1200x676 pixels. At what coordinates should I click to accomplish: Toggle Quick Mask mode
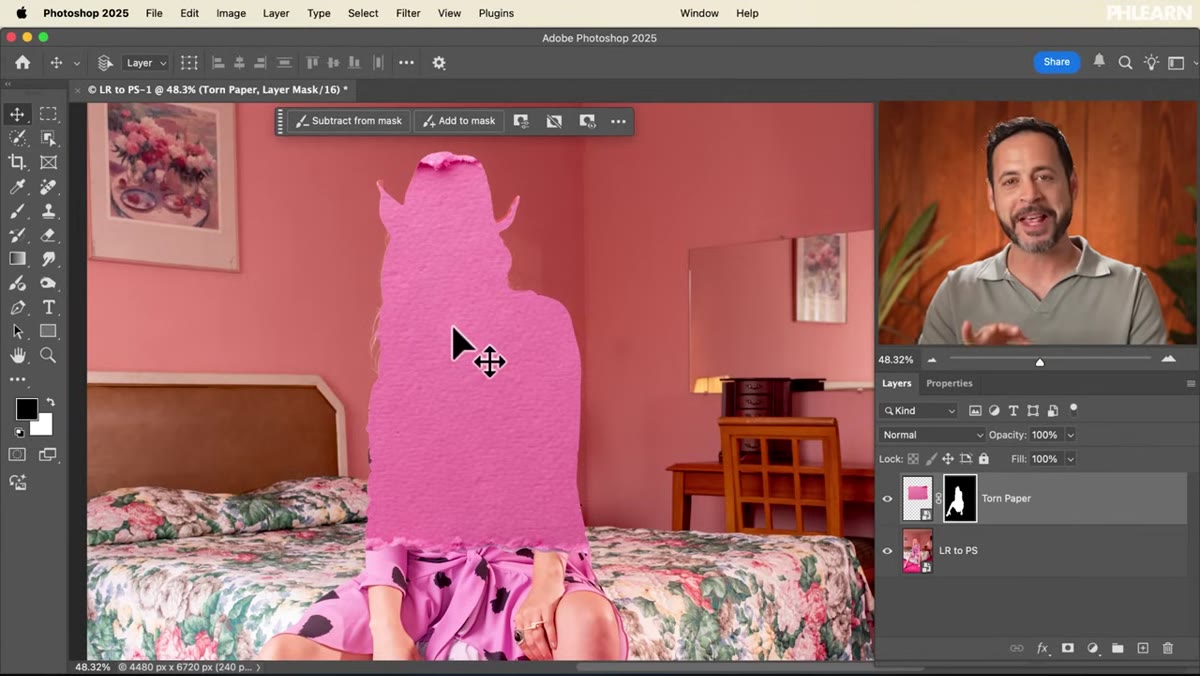[17, 455]
